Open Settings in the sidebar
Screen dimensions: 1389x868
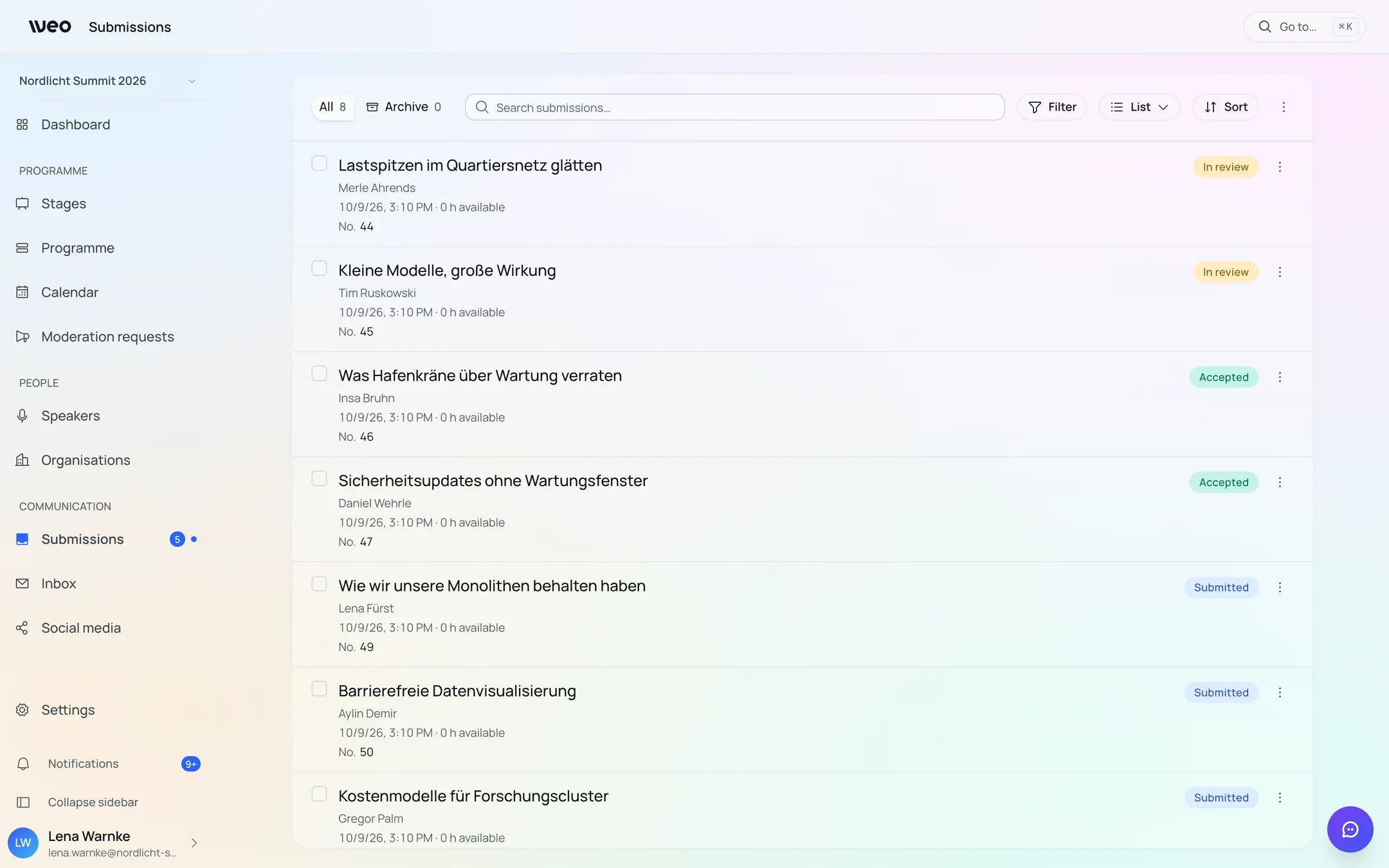point(107,710)
